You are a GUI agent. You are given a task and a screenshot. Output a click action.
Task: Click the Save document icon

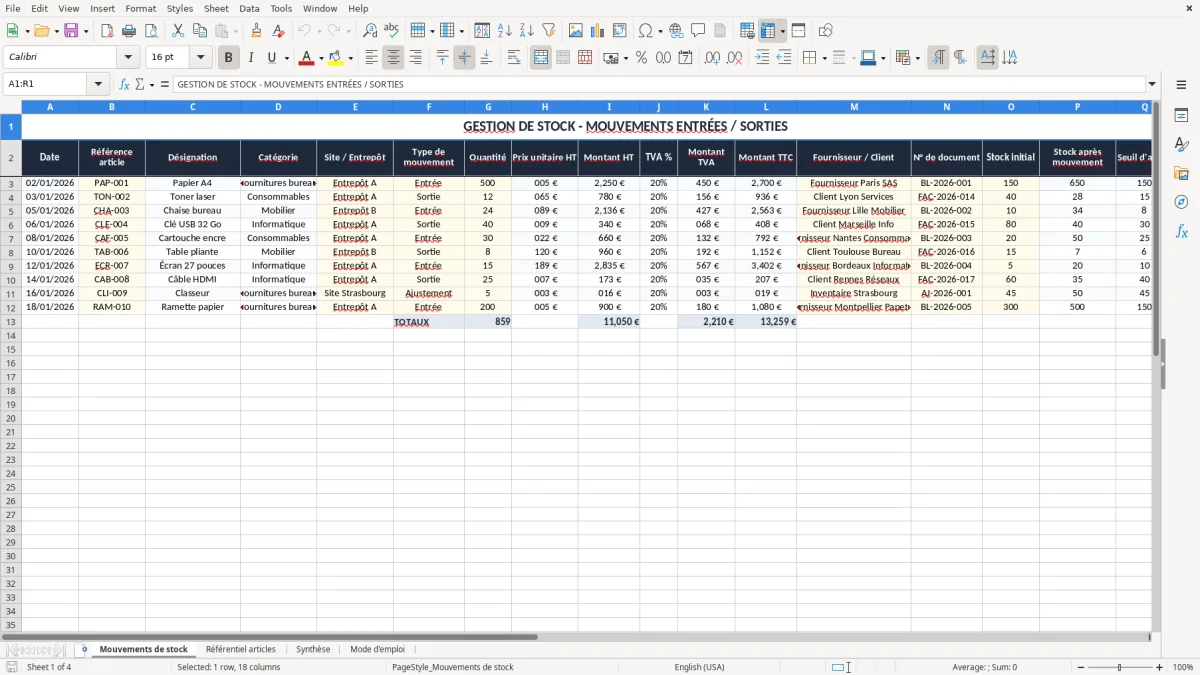pyautogui.click(x=71, y=31)
